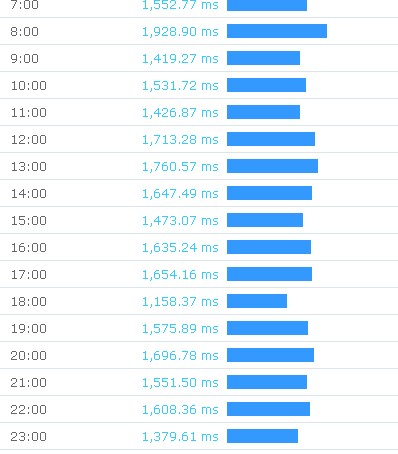Select the 22:00 time label
The width and height of the screenshot is (398, 454).
pos(29,410)
